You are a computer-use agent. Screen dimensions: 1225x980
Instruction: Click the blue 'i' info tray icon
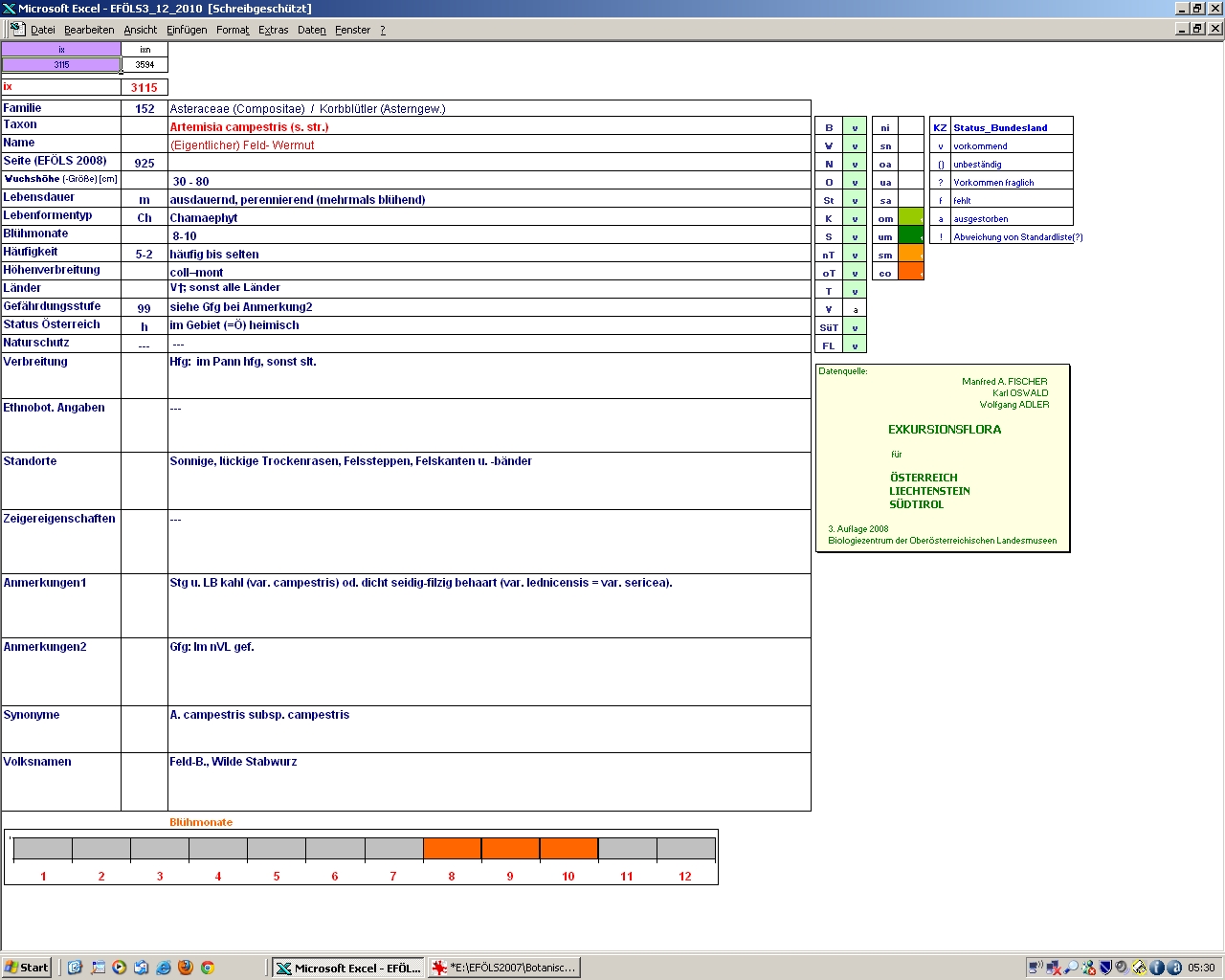(x=1156, y=968)
